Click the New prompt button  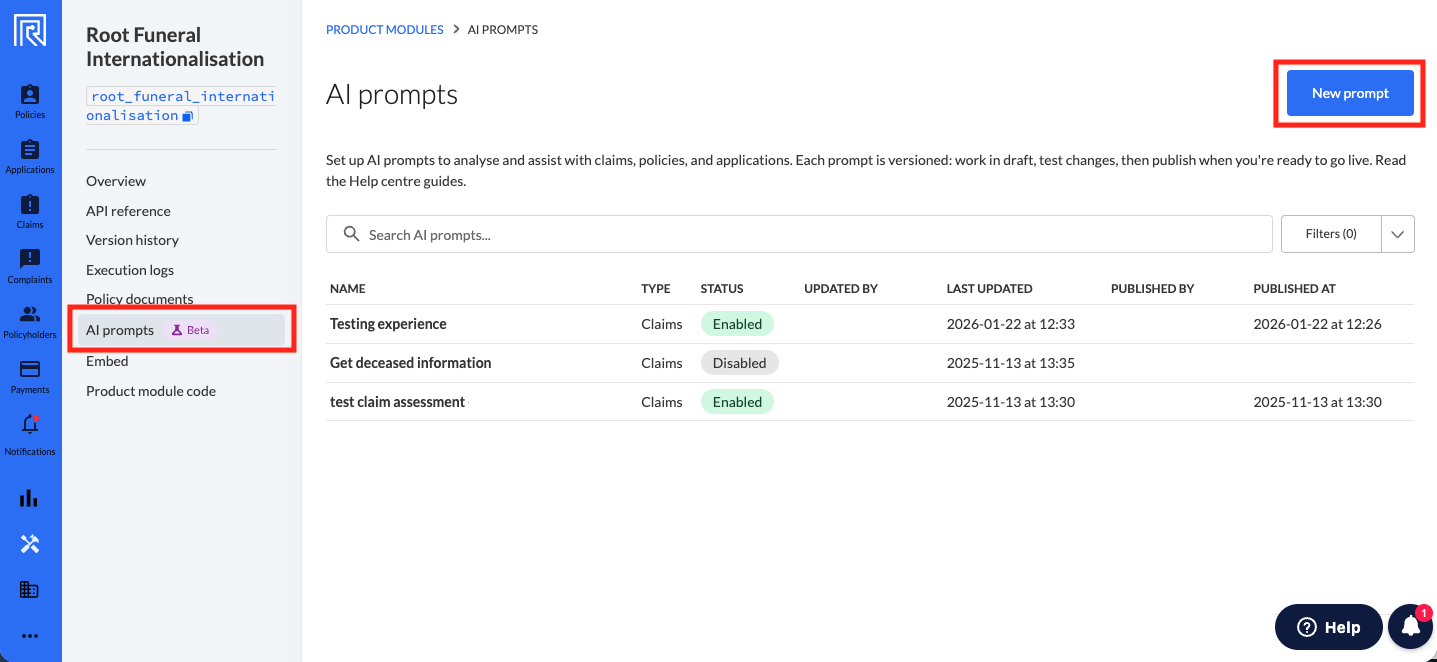1350,93
